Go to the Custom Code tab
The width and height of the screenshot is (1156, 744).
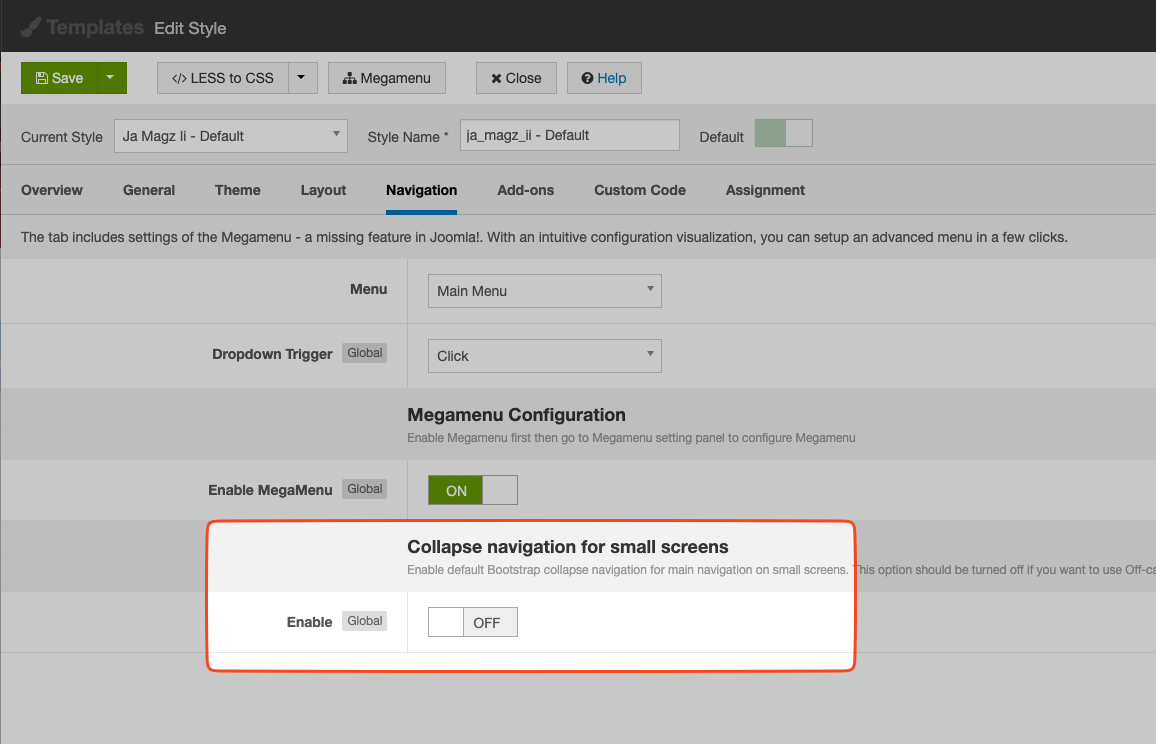[639, 190]
